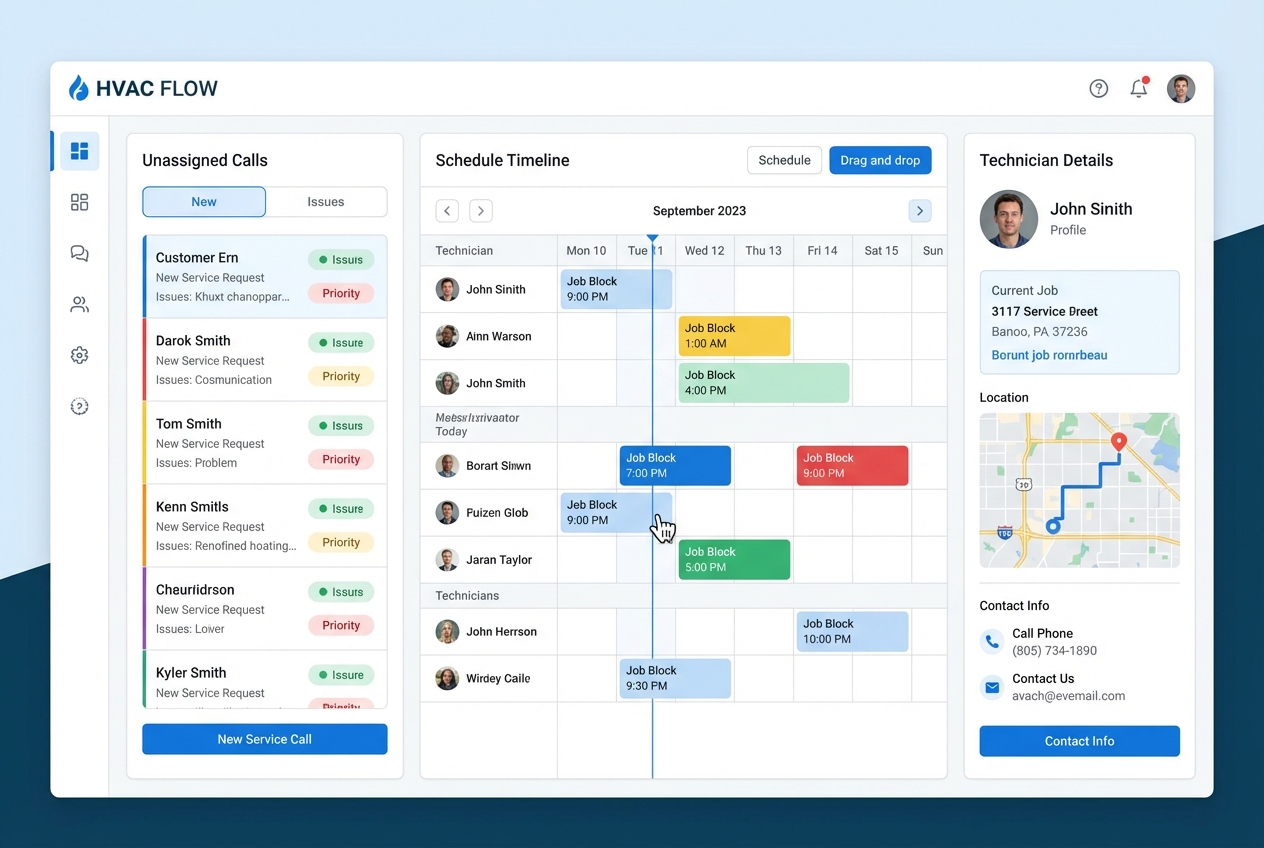Switch to the Issues tab in Unassigned Calls
Image resolution: width=1264 pixels, height=848 pixels.
326,201
